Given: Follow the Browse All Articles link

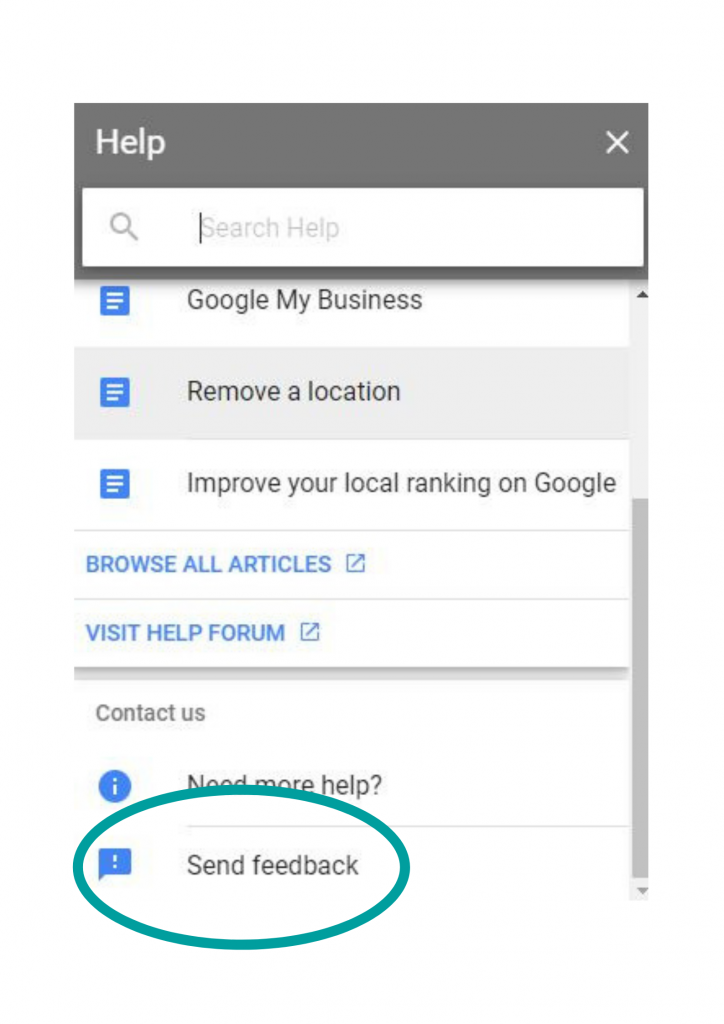Looking at the screenshot, I should point(208,564).
